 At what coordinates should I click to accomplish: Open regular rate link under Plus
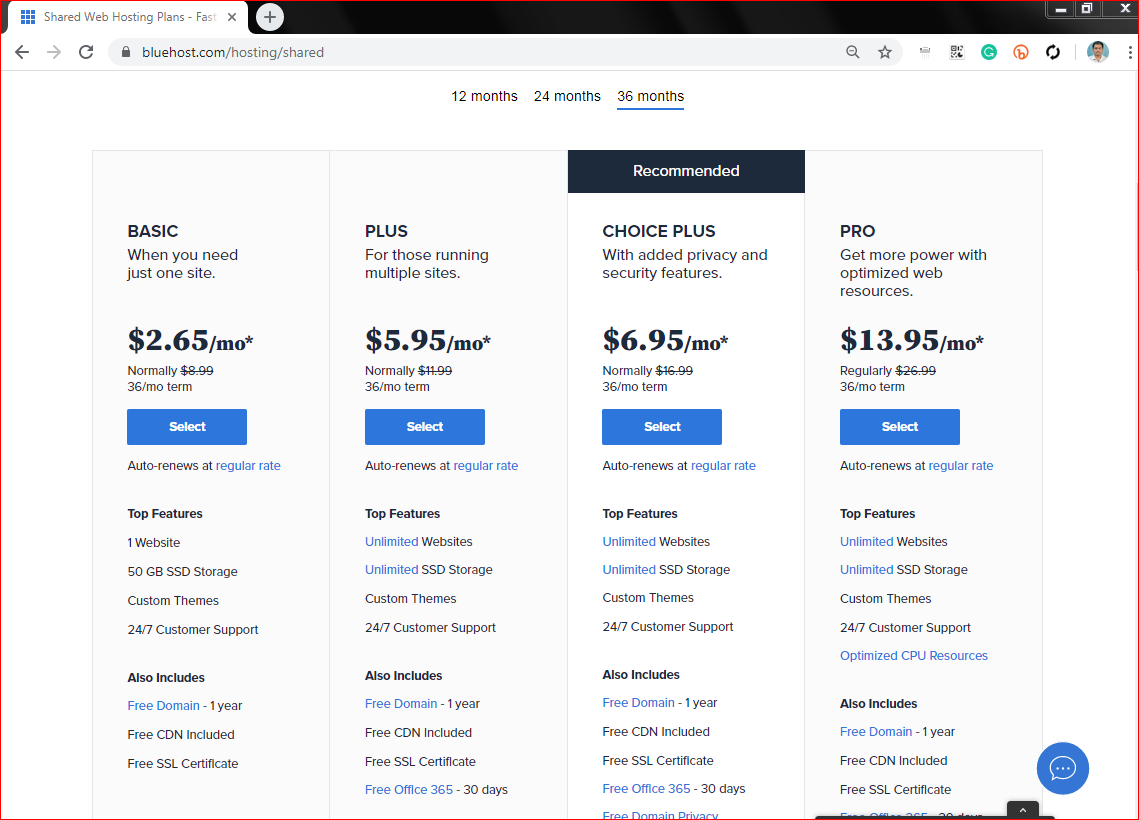[485, 466]
